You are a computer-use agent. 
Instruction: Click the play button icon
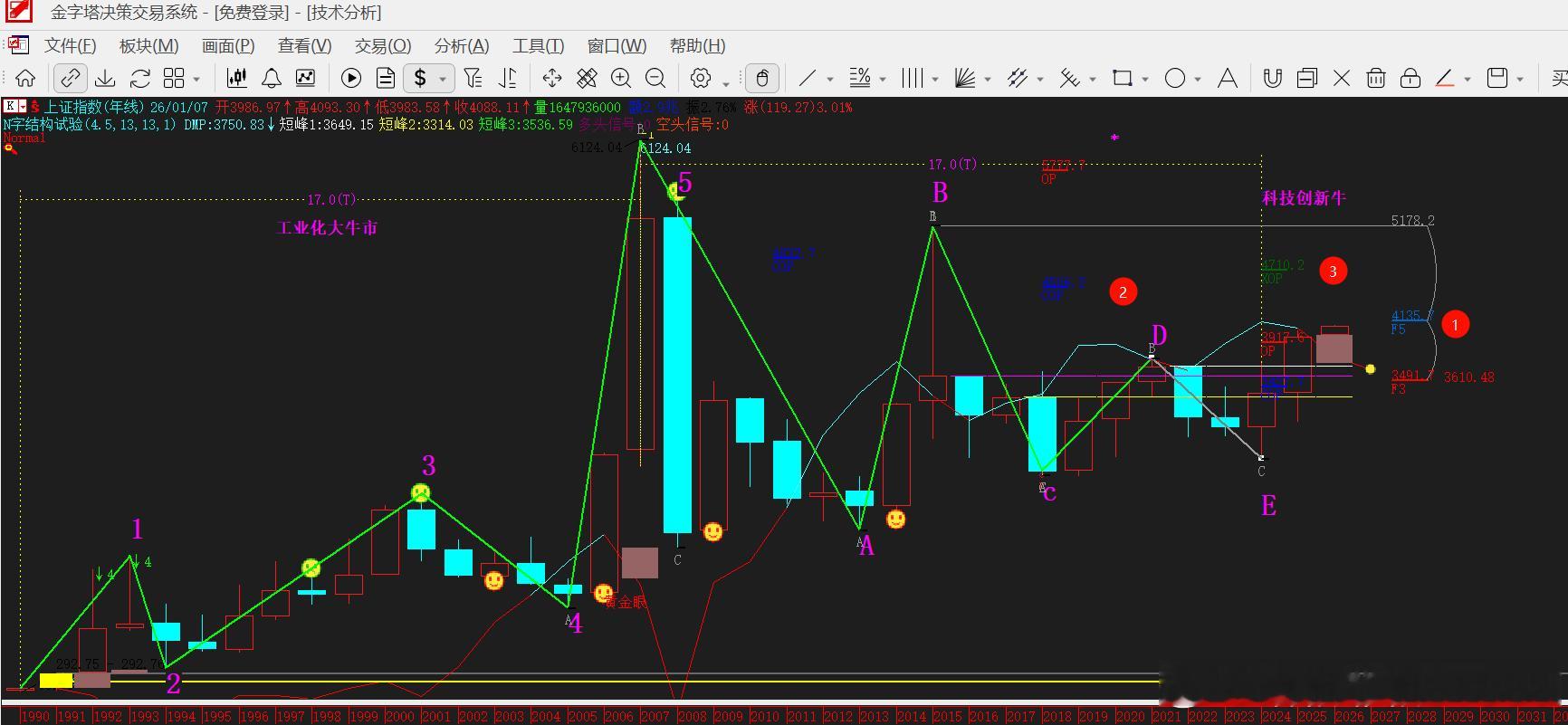point(351,78)
